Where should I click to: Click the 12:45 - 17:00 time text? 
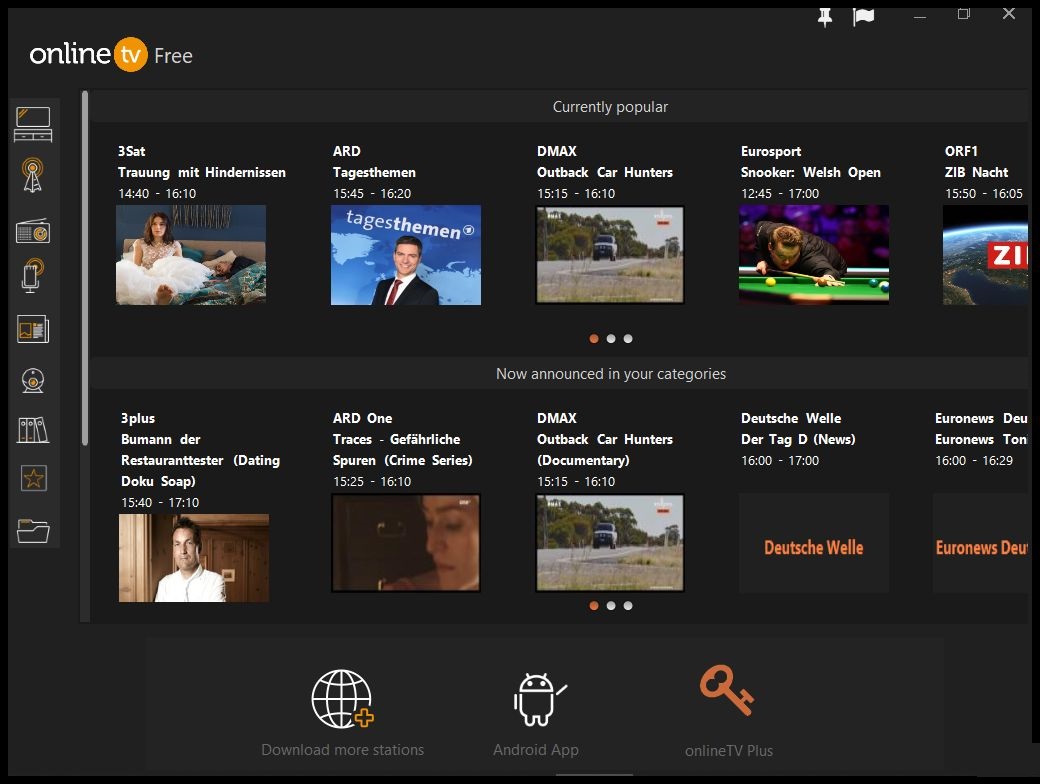(780, 194)
